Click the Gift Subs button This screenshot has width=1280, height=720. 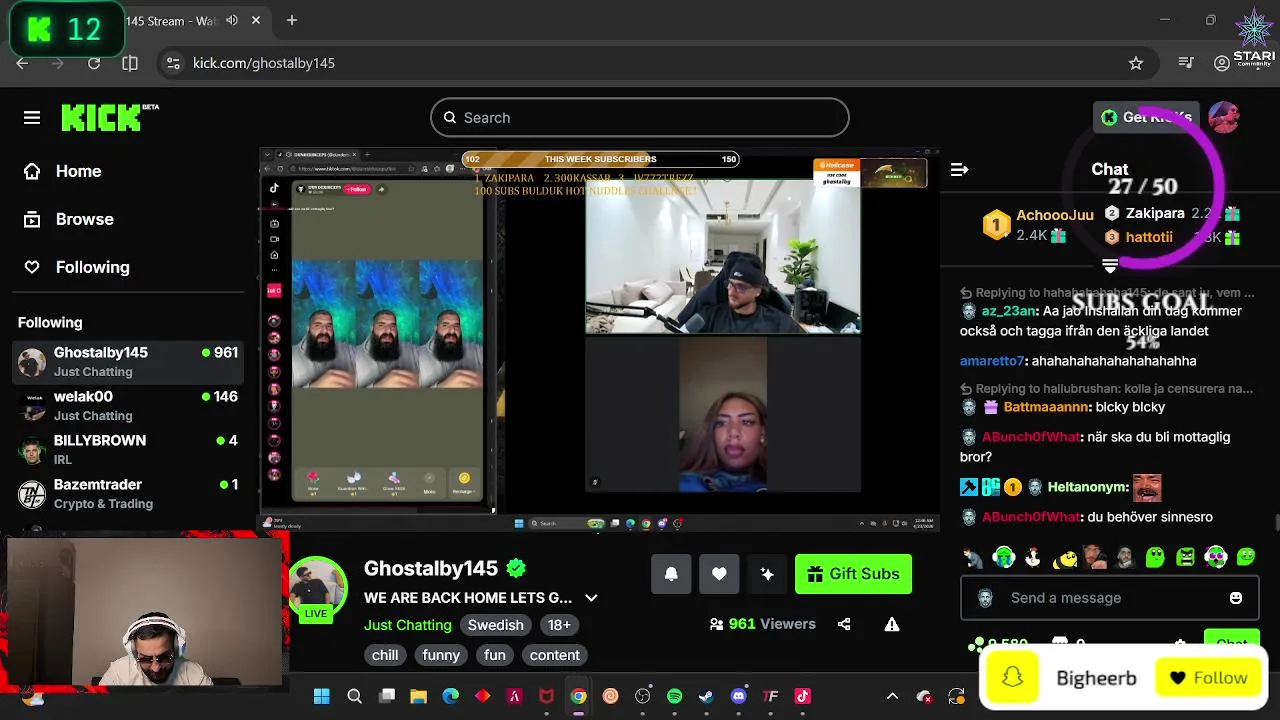(853, 574)
